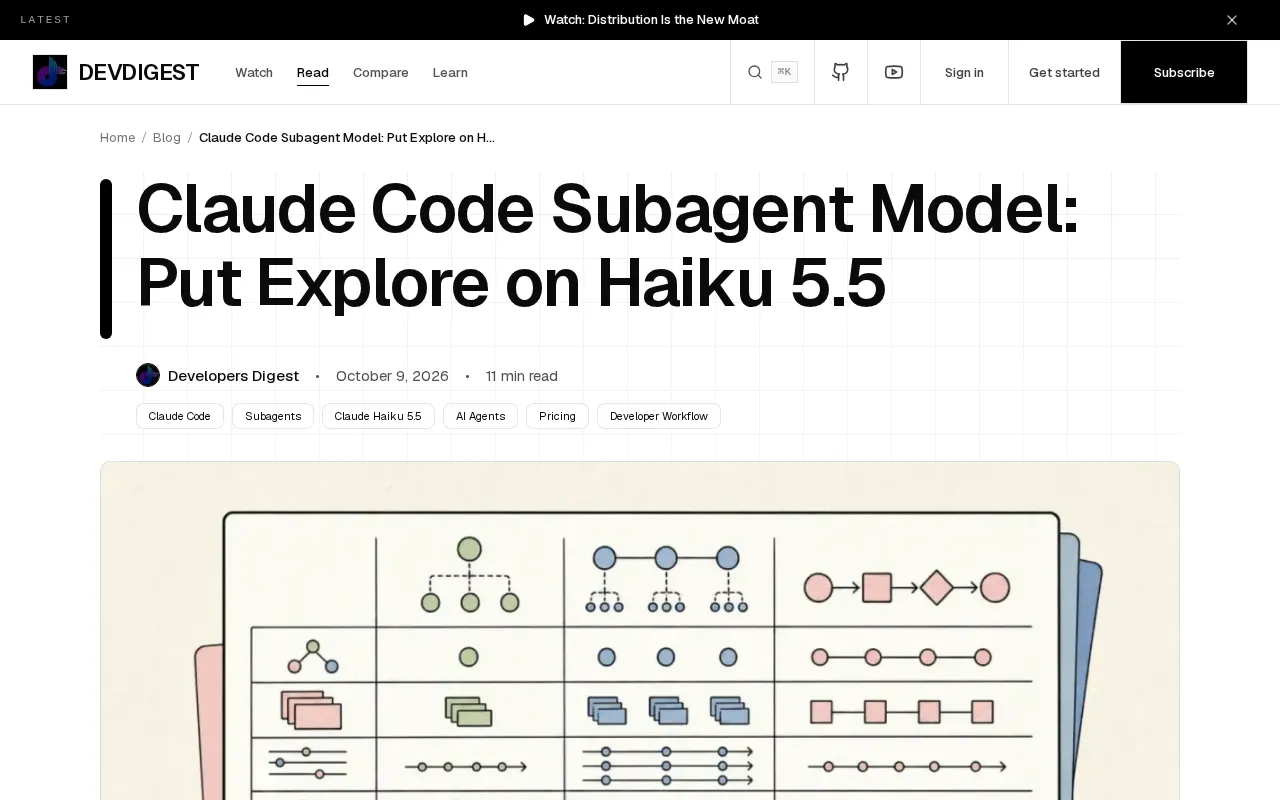Click the play icon in announcement banner
This screenshot has height=800, width=1280.
click(529, 20)
